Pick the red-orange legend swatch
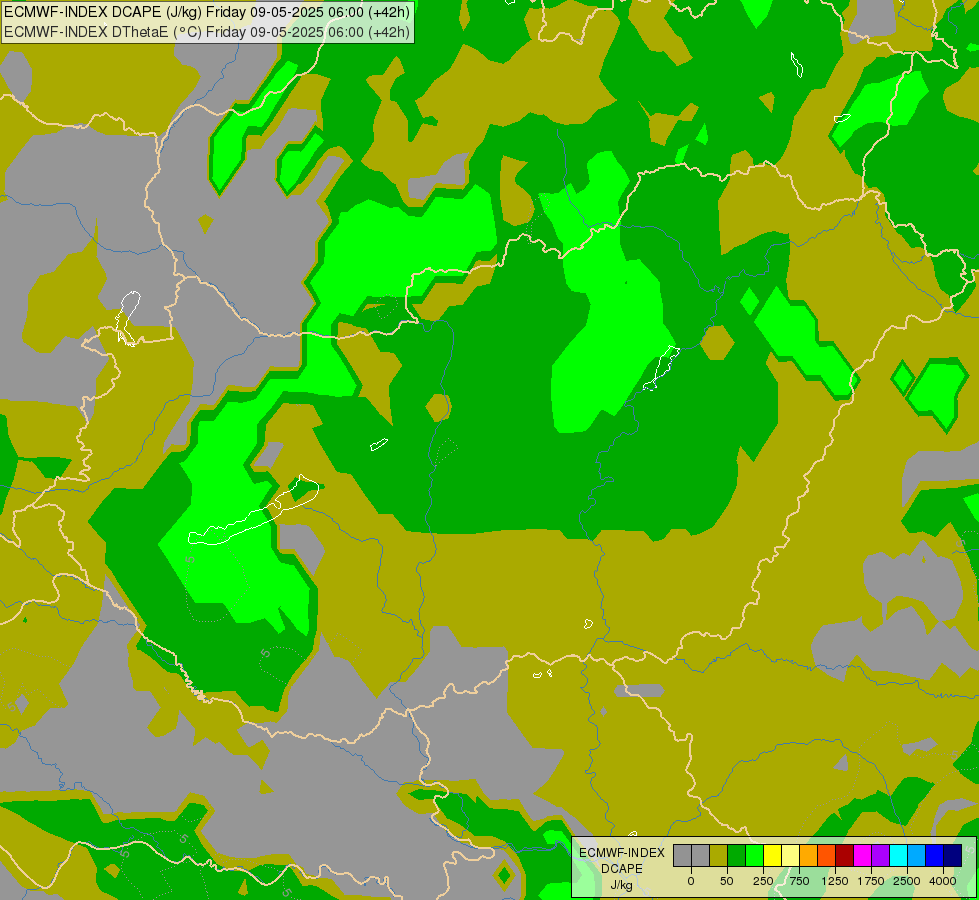This screenshot has height=900, width=979. (x=827, y=855)
